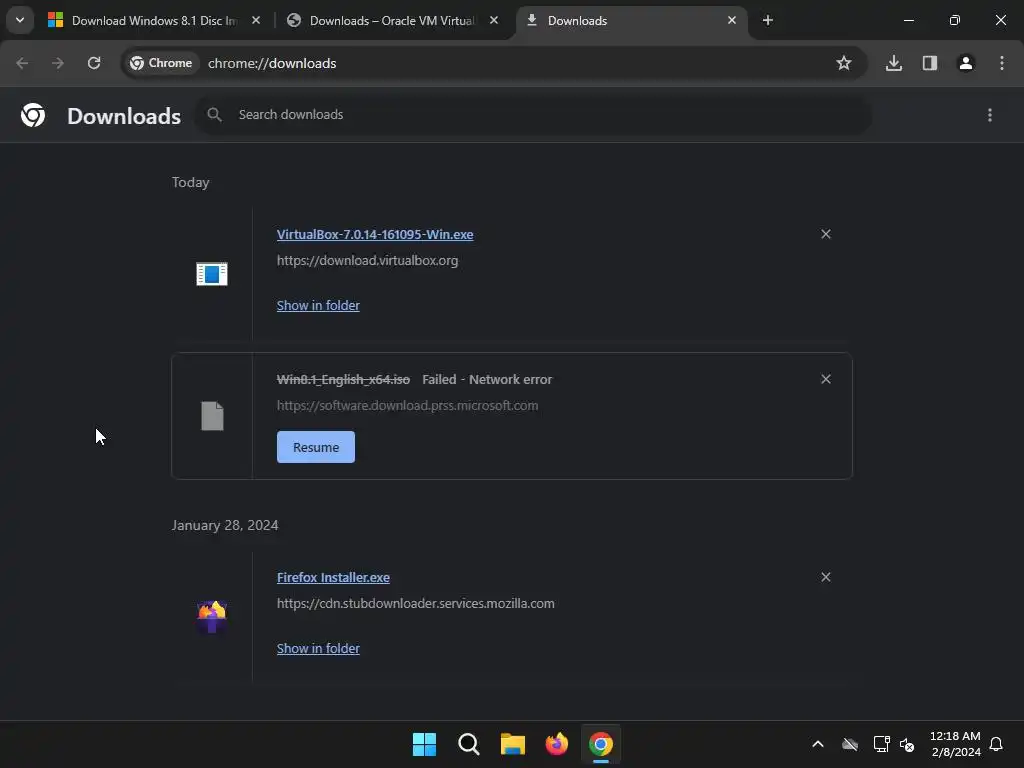Open Windows taskbar search
This screenshot has height=768, width=1024.
point(468,744)
